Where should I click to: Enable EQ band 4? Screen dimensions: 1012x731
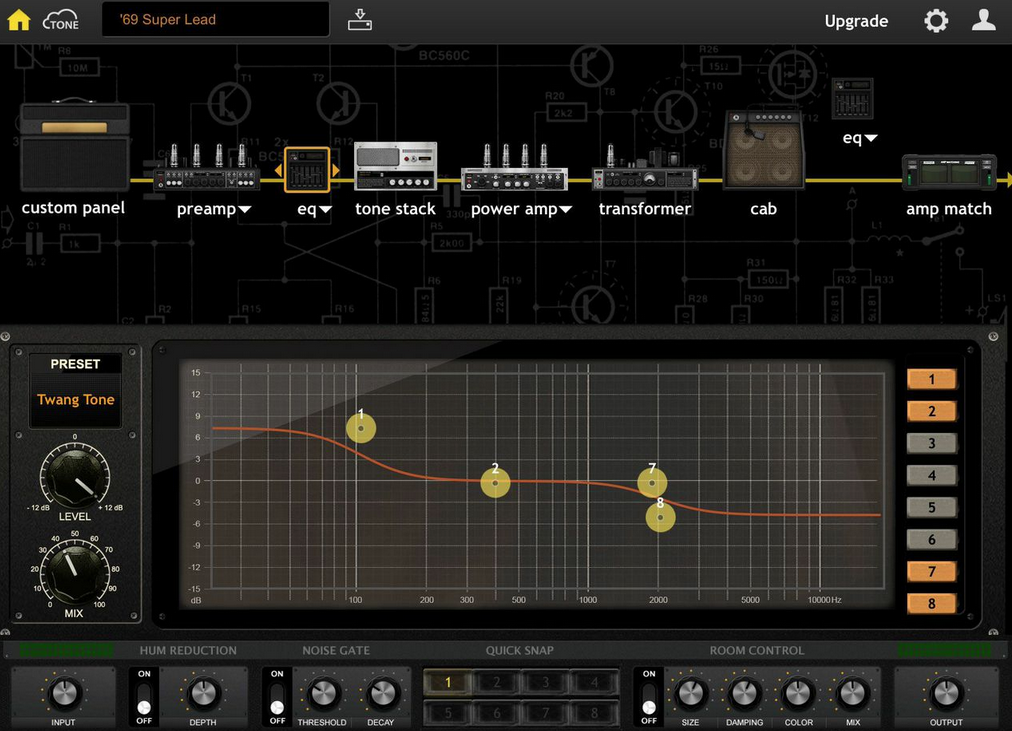coord(931,476)
